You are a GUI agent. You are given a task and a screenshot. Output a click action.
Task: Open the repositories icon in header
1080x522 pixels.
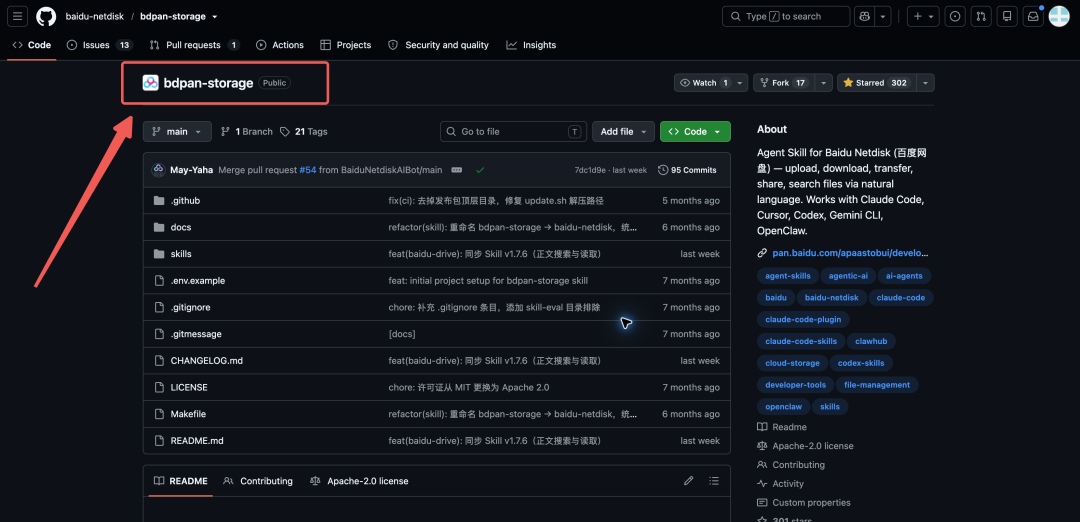tap(1007, 16)
